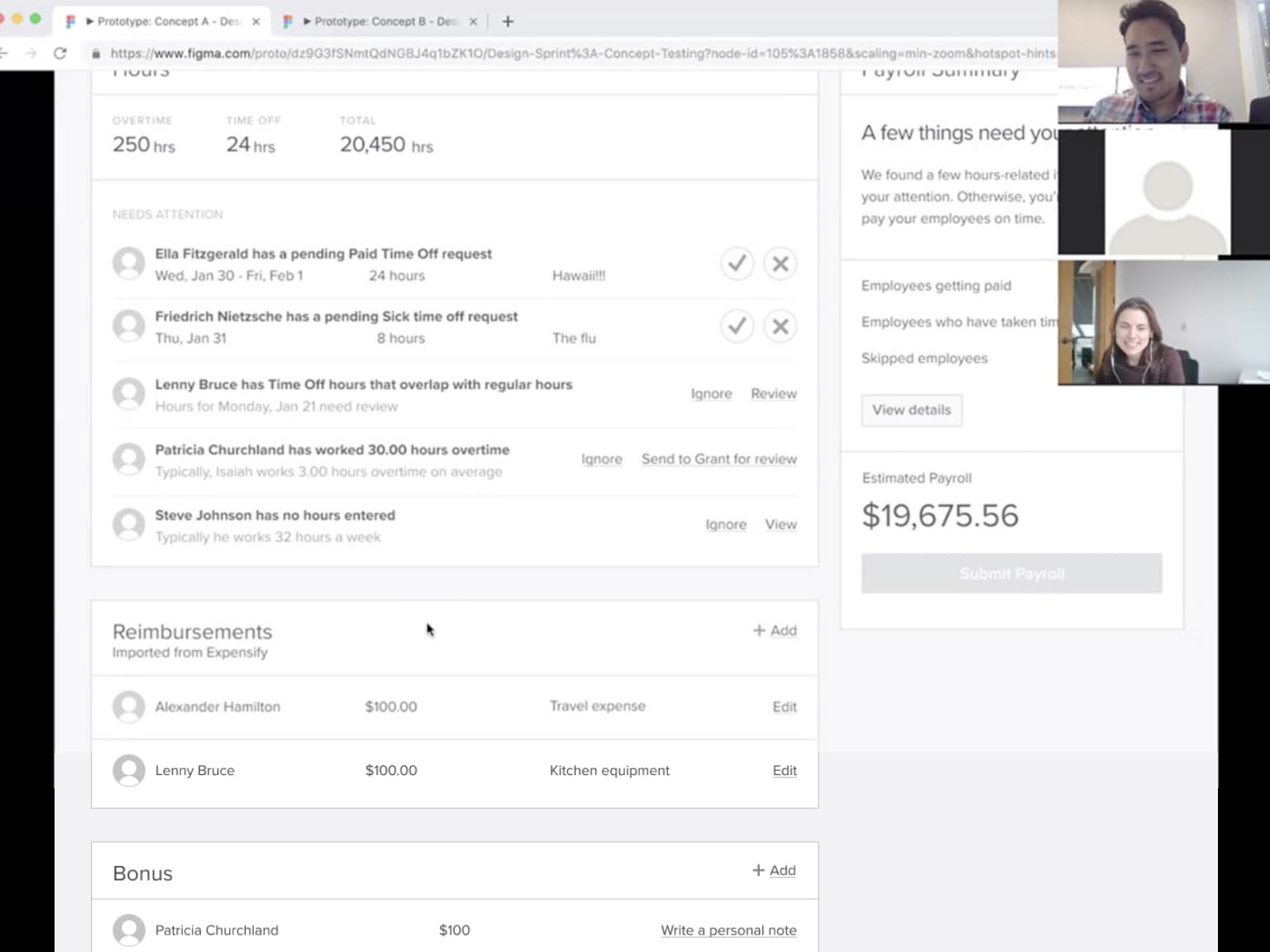Close the Prototype: Concept B tab
The height and width of the screenshot is (952, 1270).
coord(473,21)
